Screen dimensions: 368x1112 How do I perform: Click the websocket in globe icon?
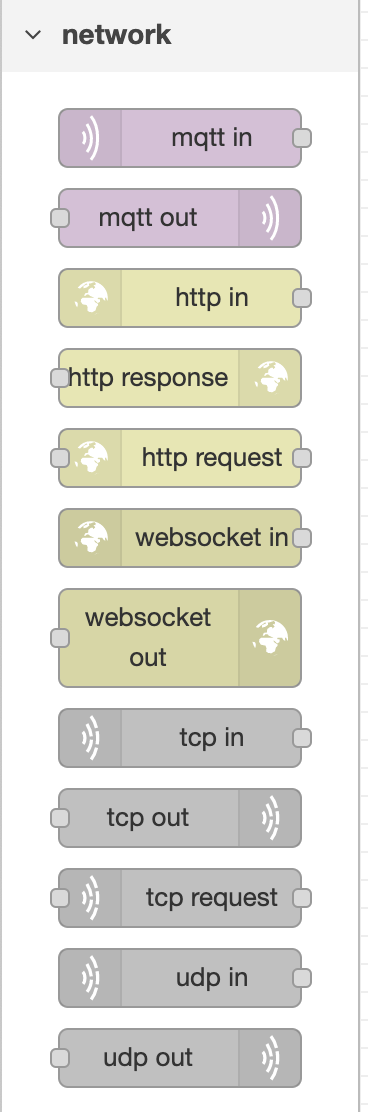tap(91, 538)
